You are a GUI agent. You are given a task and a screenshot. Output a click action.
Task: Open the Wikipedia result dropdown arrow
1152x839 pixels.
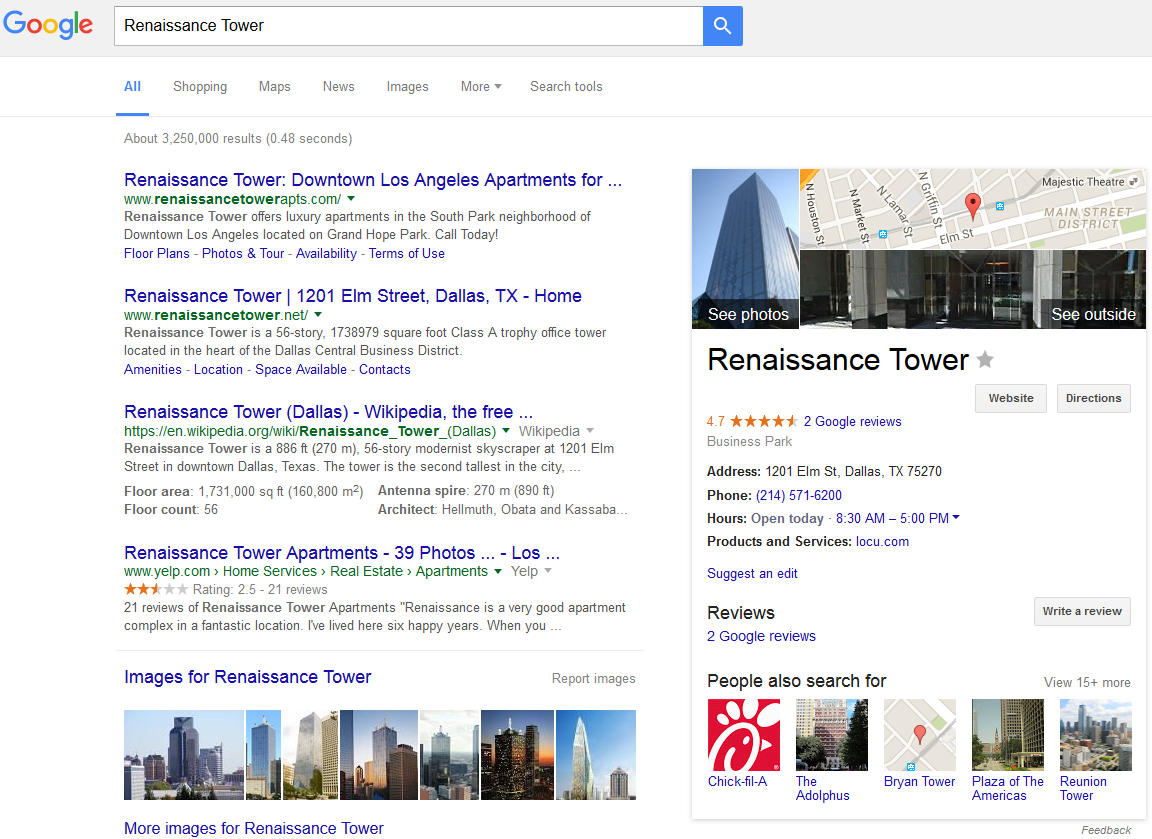coord(591,431)
